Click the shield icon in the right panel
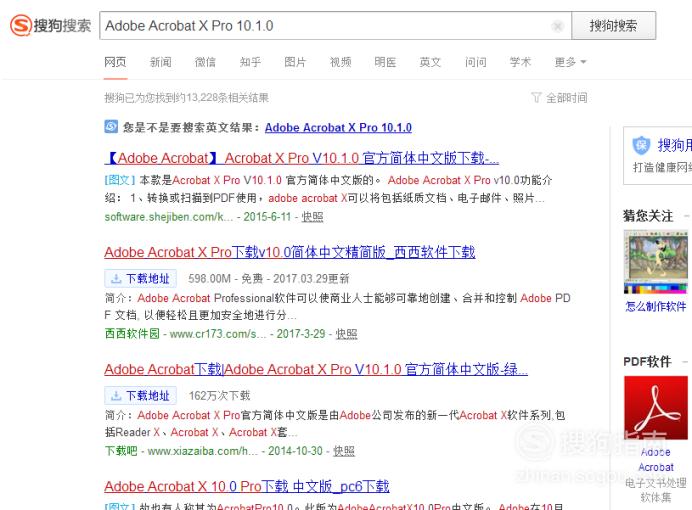The height and width of the screenshot is (510, 692). tap(641, 145)
